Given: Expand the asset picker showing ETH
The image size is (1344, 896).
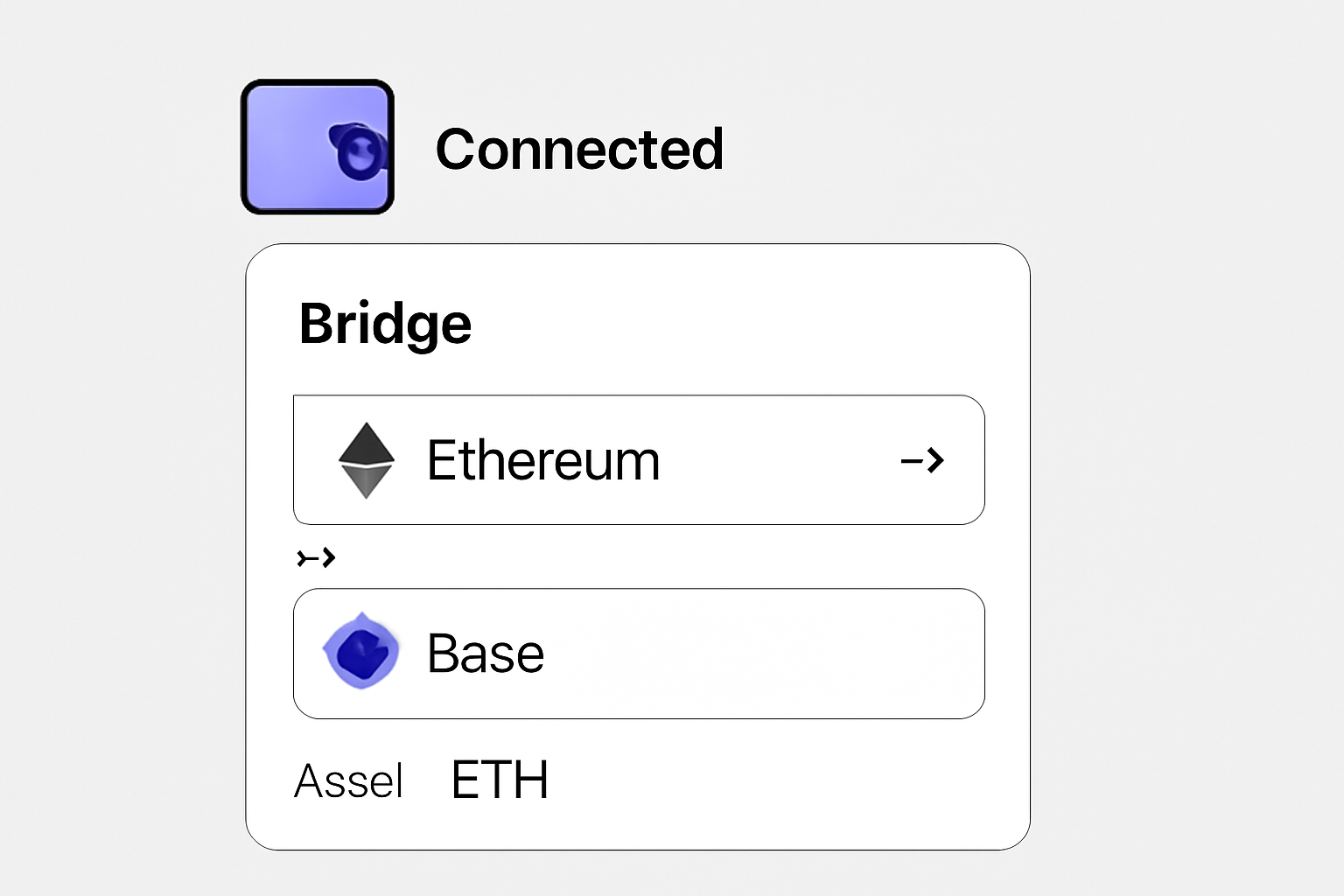Looking at the screenshot, I should 499,778.
